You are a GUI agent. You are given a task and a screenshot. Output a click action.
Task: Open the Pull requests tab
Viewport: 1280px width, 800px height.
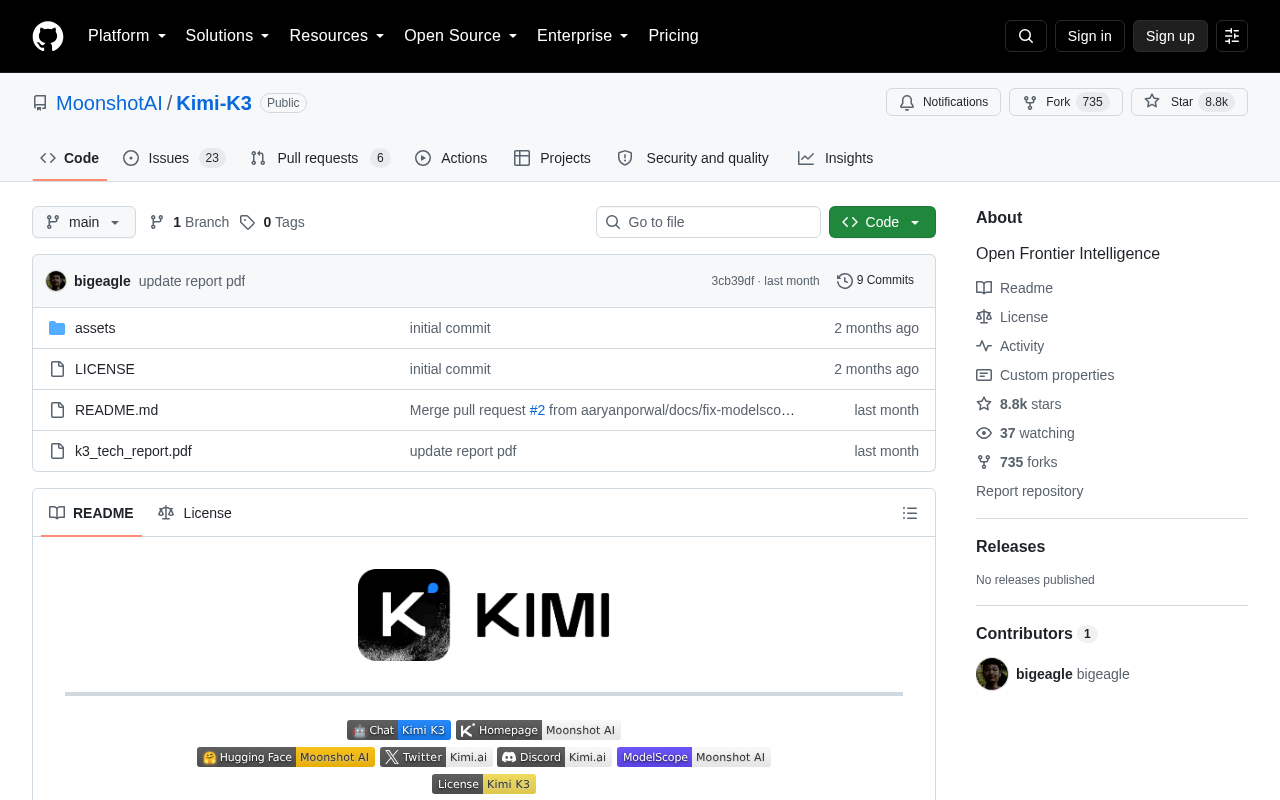(x=320, y=158)
